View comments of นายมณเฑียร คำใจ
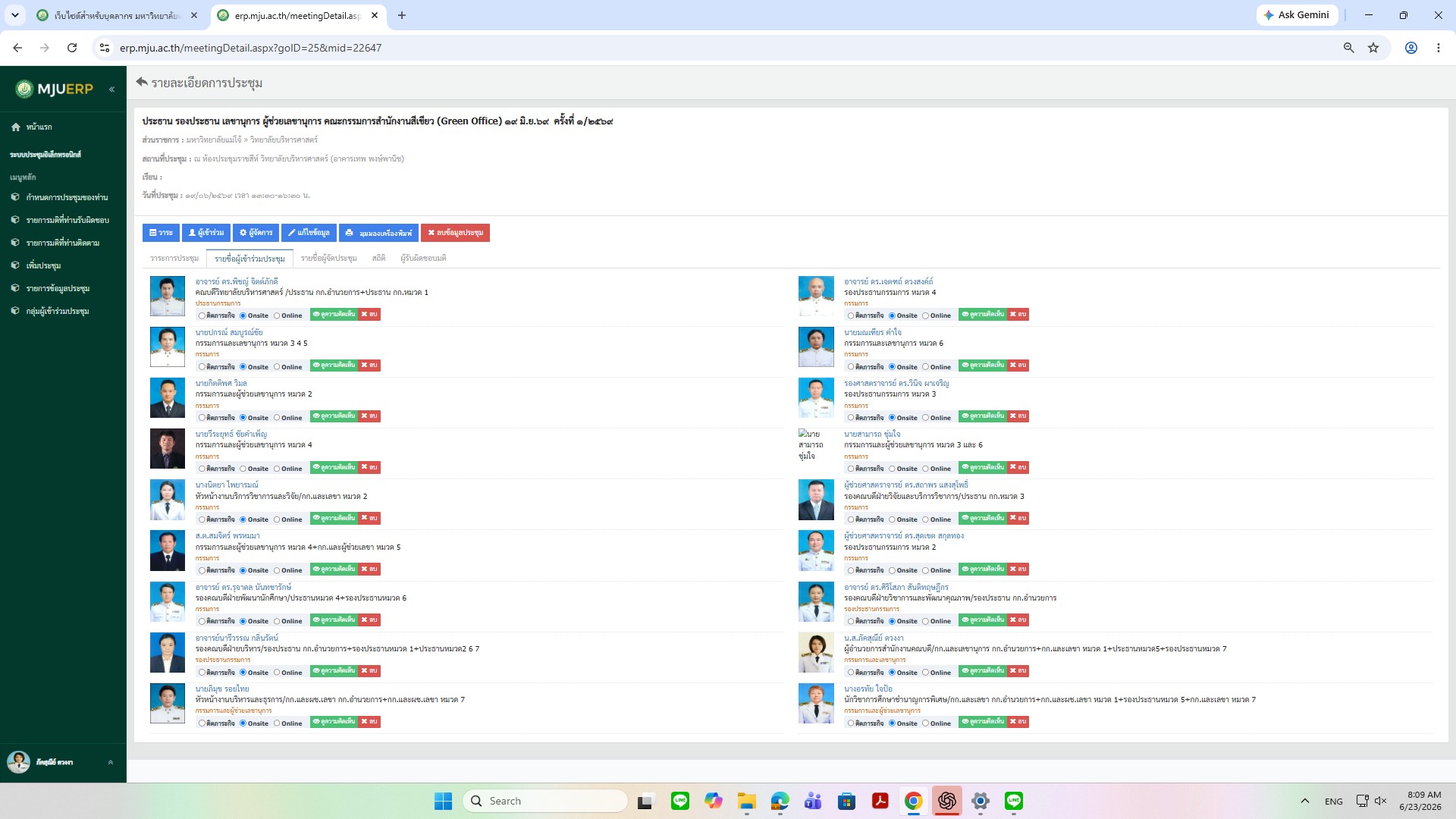The image size is (1456, 819). point(983,366)
